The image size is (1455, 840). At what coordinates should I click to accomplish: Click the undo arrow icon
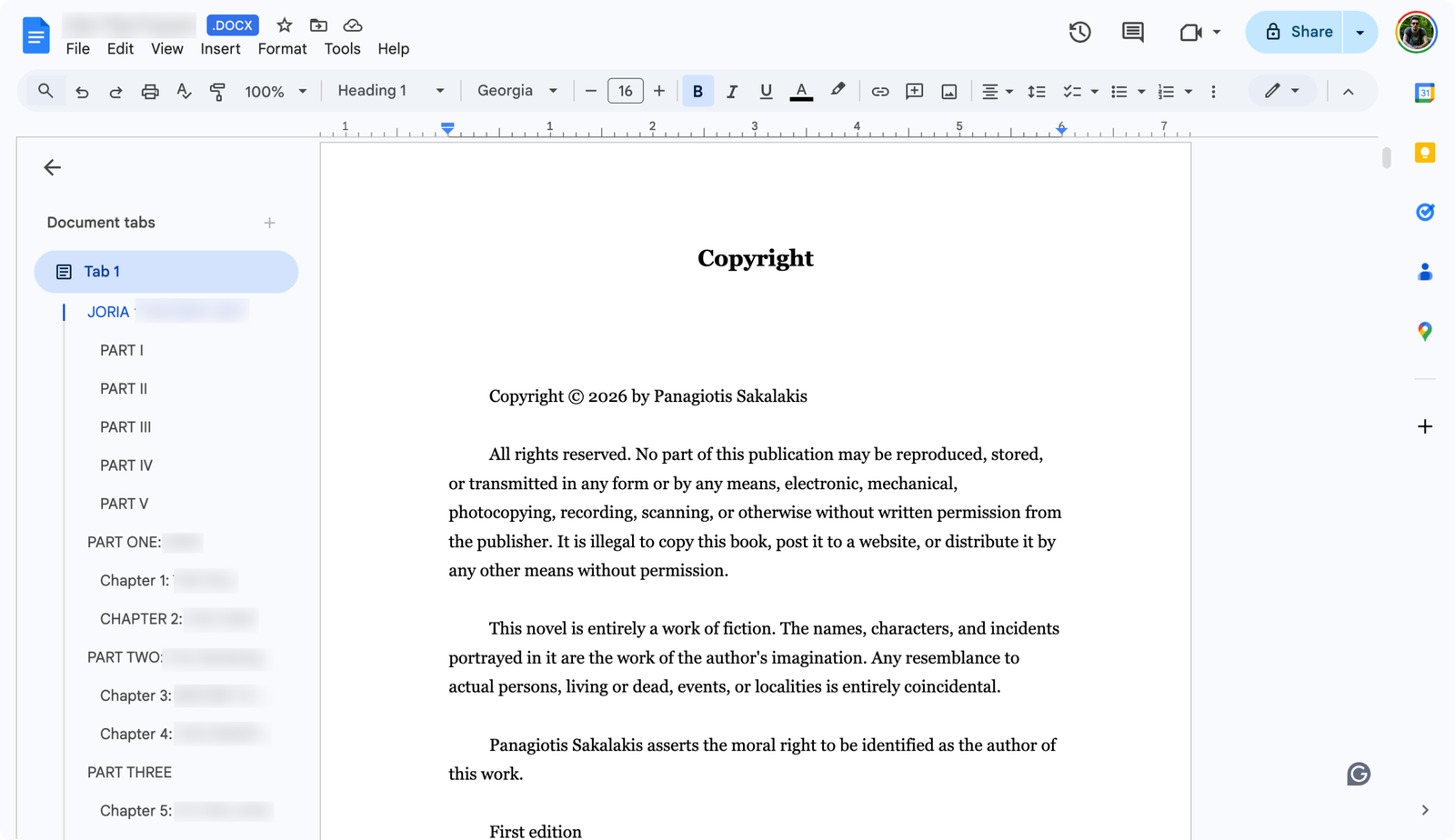coord(82,91)
